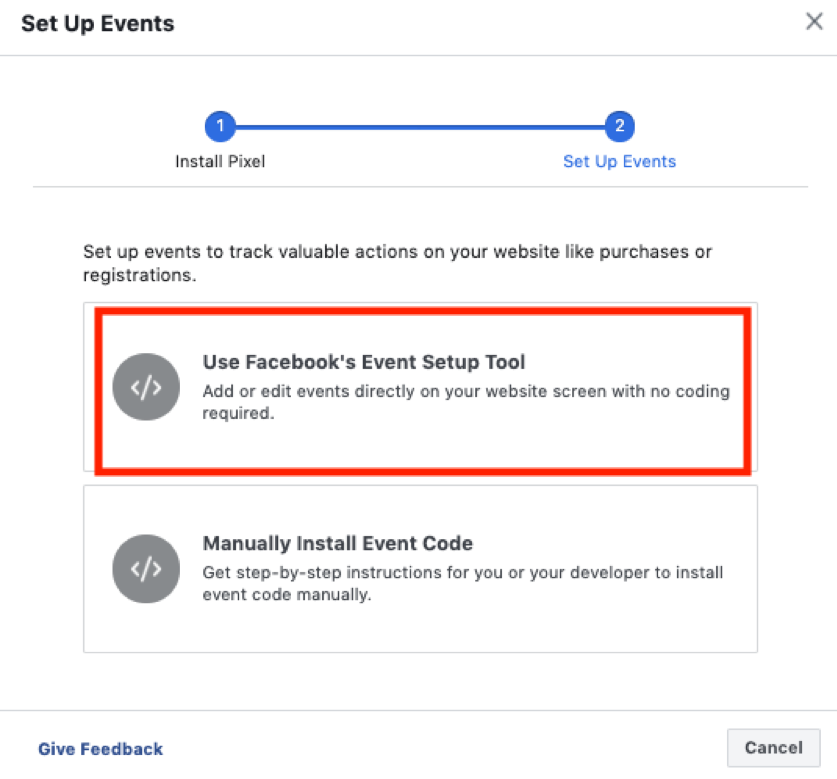
Task: Open the Give Feedback link
Action: pos(100,749)
